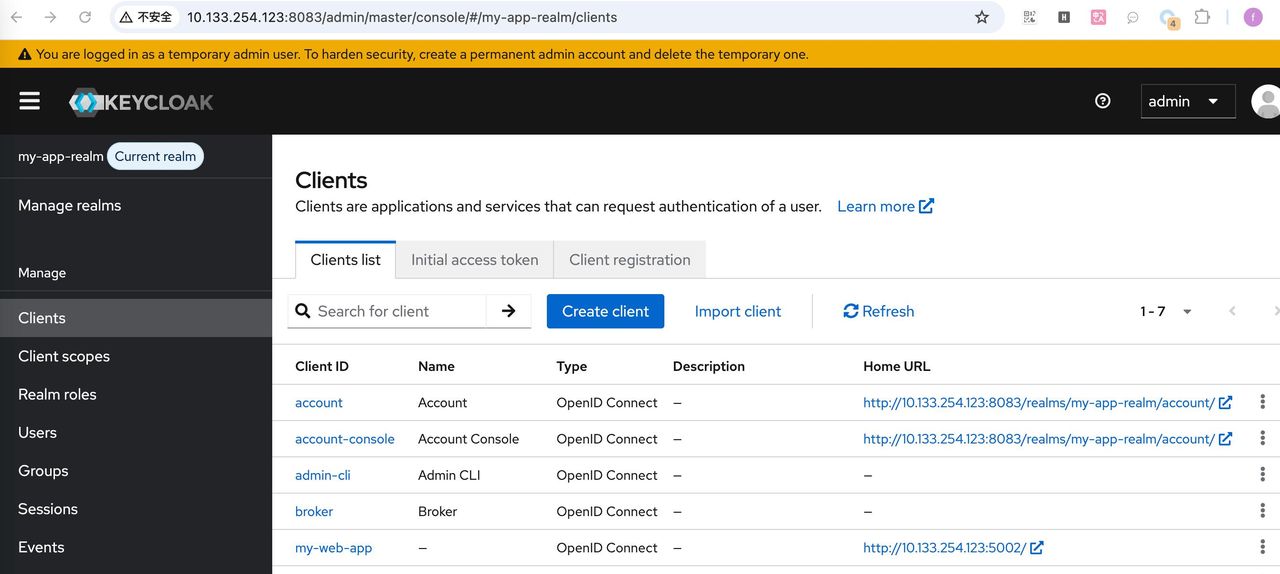Open the 1 - 7 pagination dropdown

(x=1166, y=311)
